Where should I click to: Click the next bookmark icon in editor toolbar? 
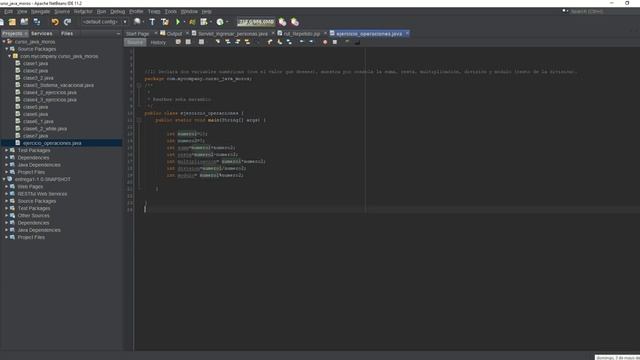(280, 42)
